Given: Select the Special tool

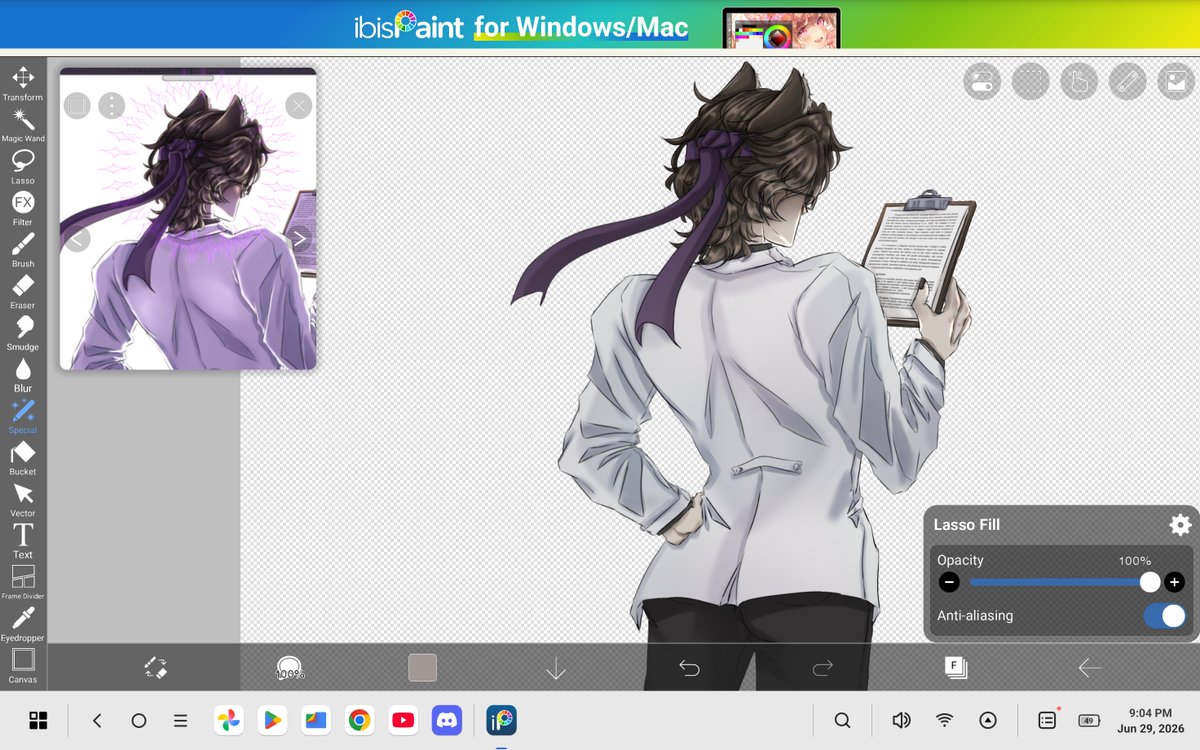Looking at the screenshot, I should (23, 416).
